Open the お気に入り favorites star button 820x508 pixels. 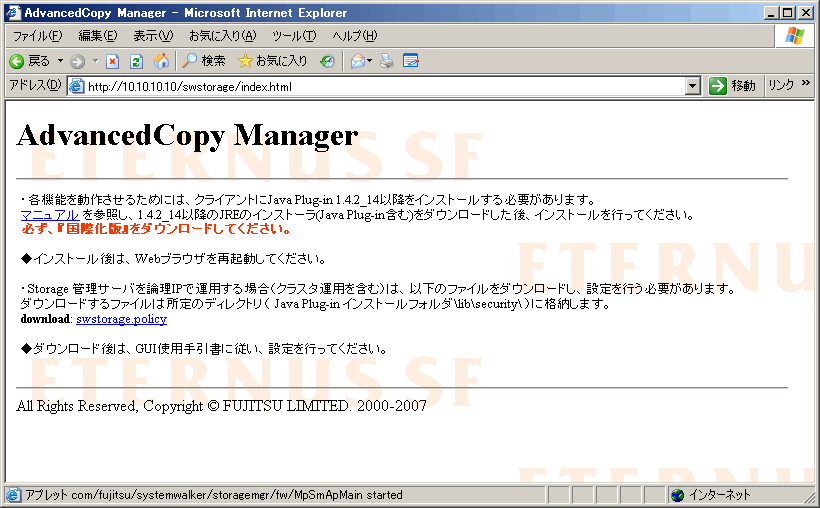(272, 61)
